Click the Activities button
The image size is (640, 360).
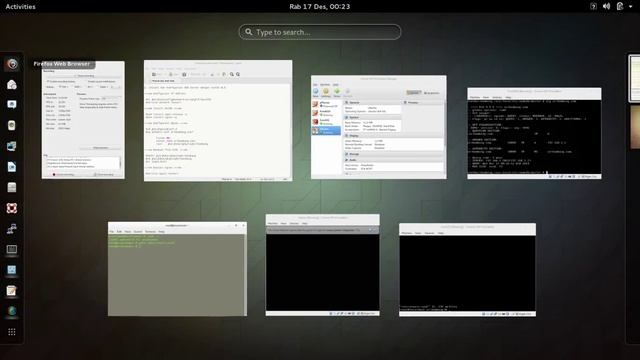20,7
